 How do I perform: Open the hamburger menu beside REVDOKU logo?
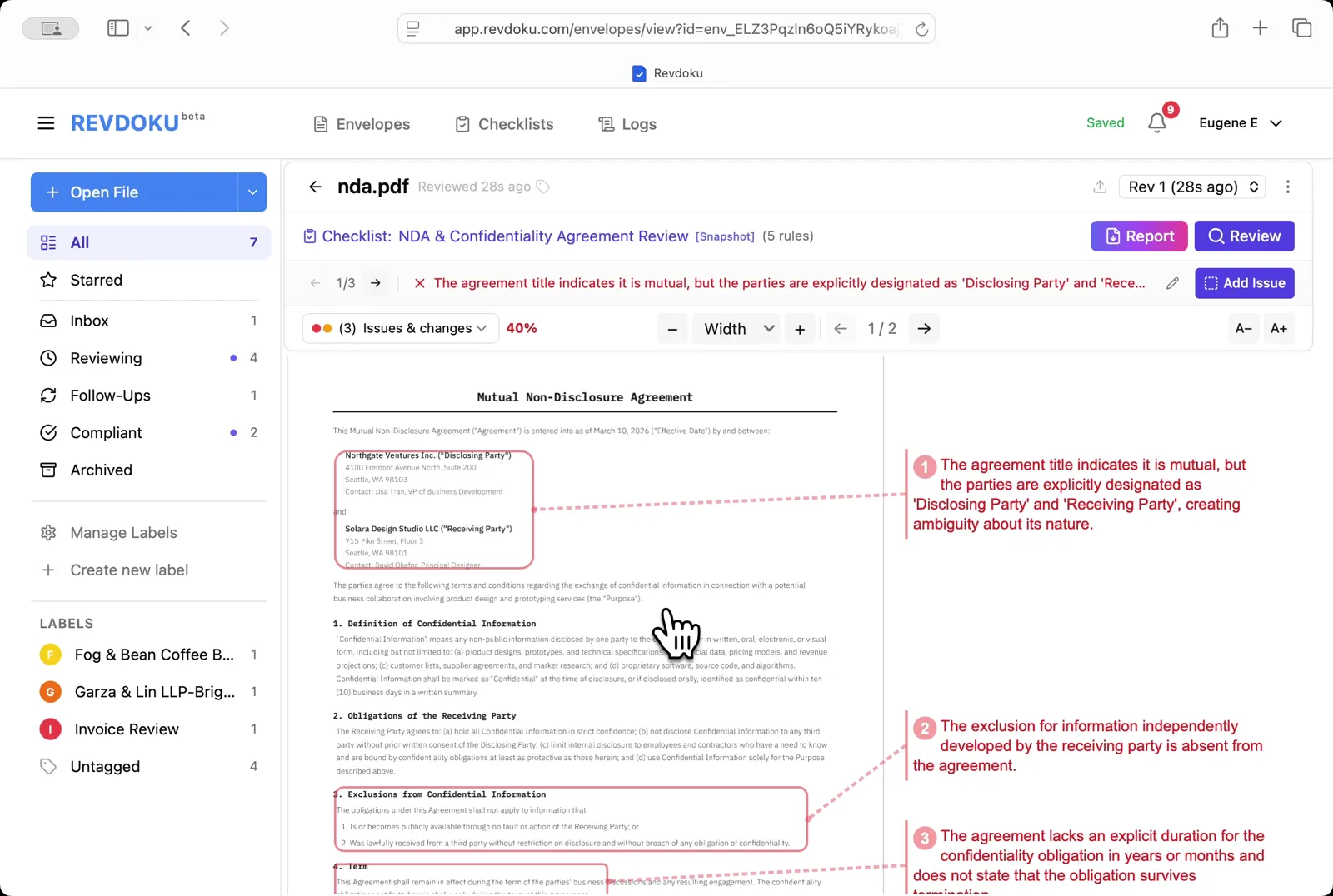point(46,122)
